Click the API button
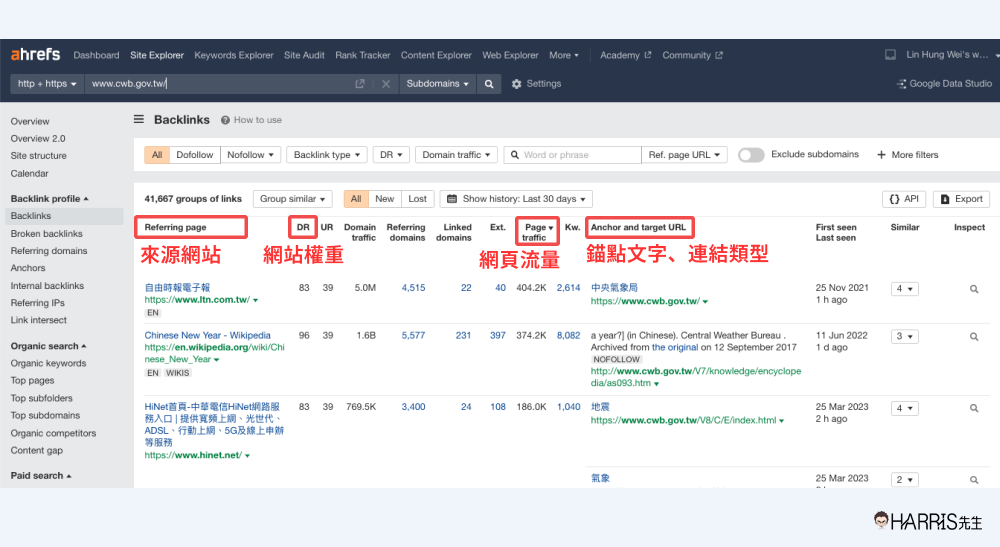The image size is (1000, 547). (904, 199)
